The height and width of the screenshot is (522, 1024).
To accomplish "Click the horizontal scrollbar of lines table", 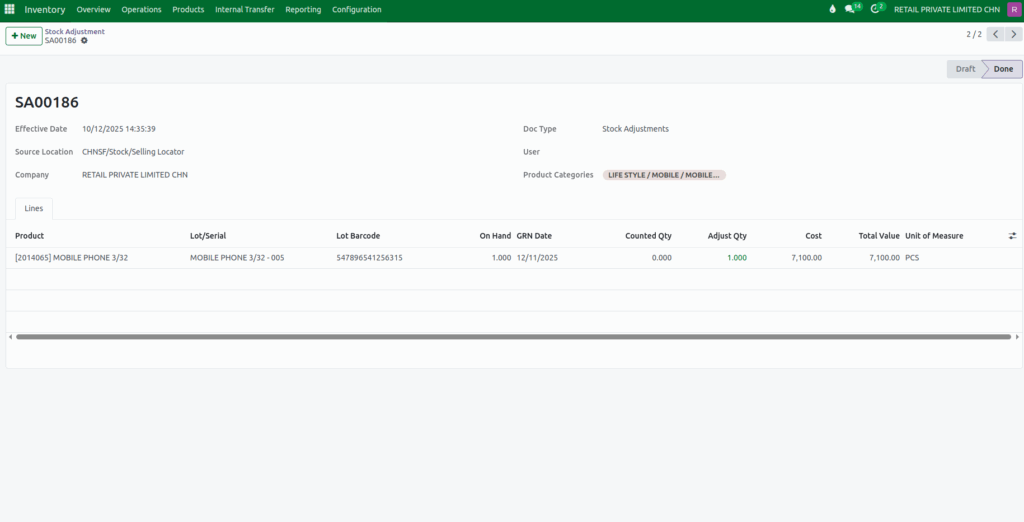I will coord(513,337).
